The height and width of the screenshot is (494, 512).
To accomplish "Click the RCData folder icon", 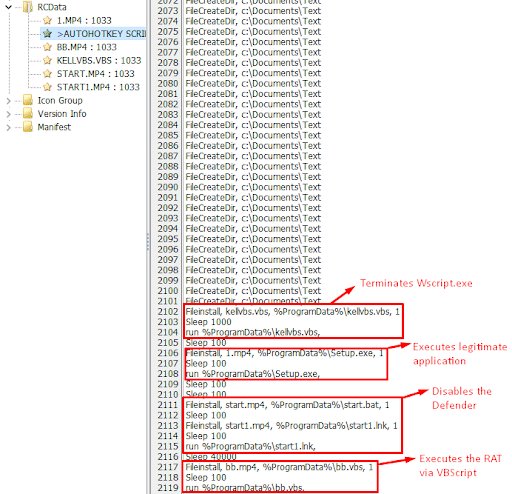I will pos(28,7).
